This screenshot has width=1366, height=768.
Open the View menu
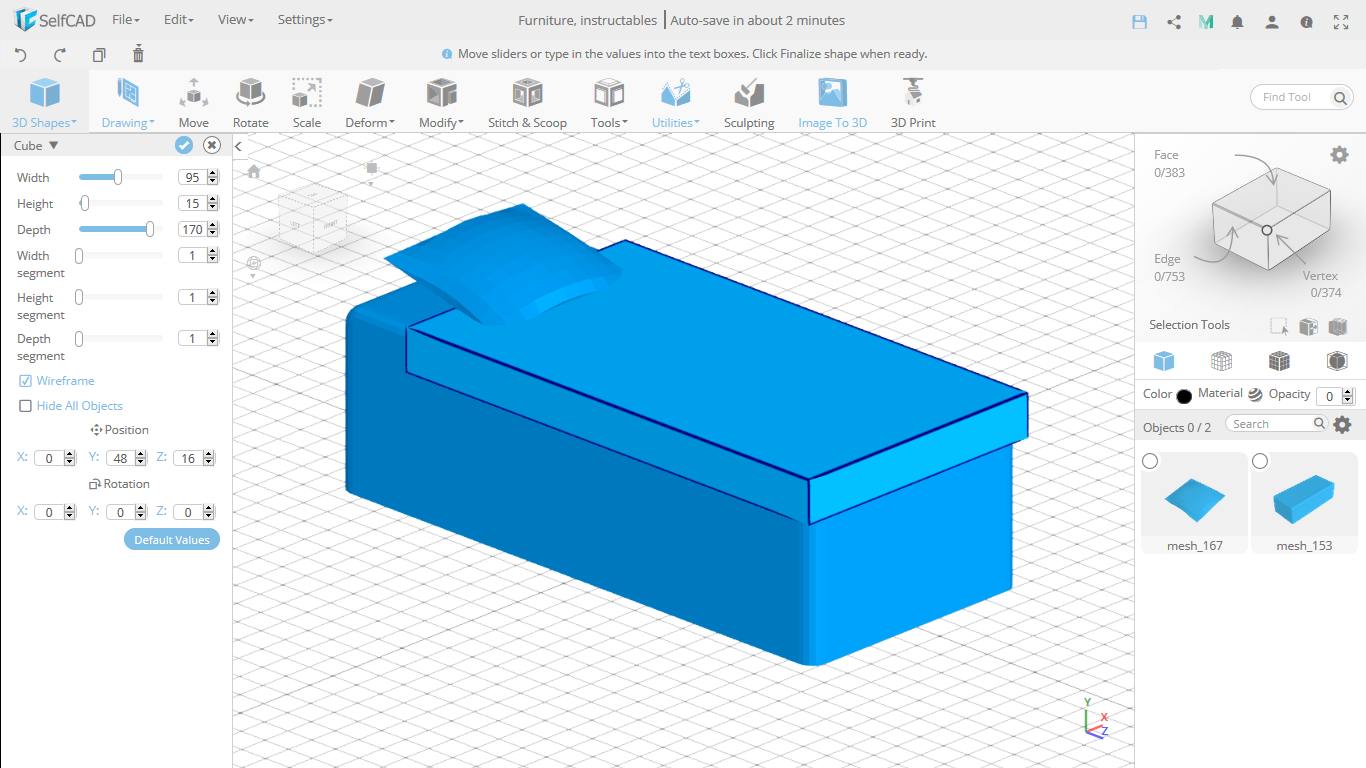(236, 20)
